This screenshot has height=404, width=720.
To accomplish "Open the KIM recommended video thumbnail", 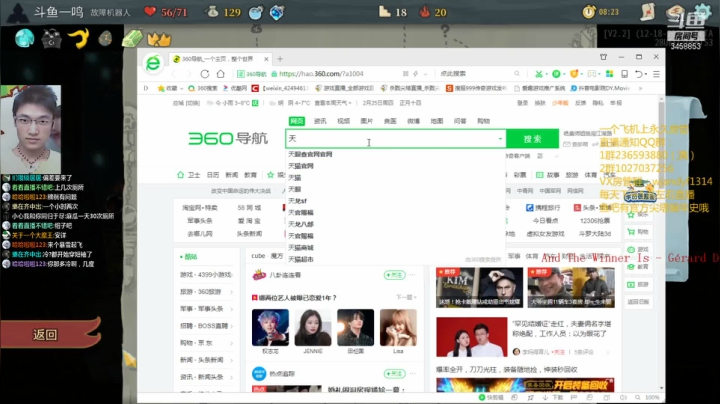I will [479, 287].
